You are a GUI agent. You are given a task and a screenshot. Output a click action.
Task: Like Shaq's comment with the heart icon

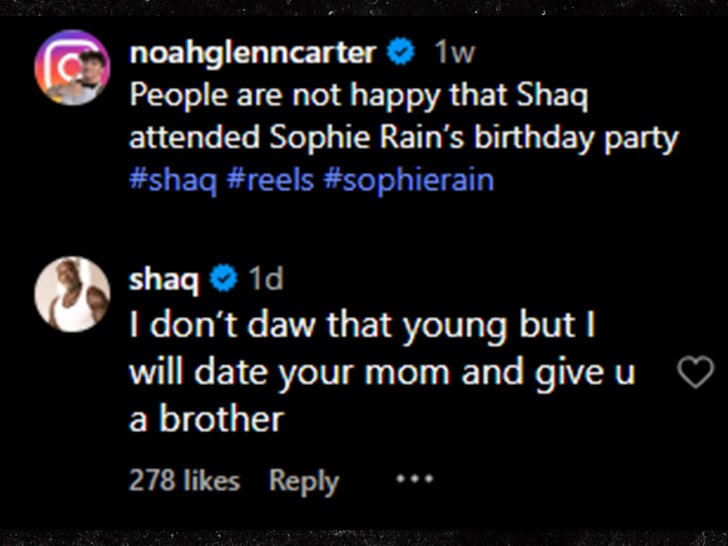click(695, 374)
